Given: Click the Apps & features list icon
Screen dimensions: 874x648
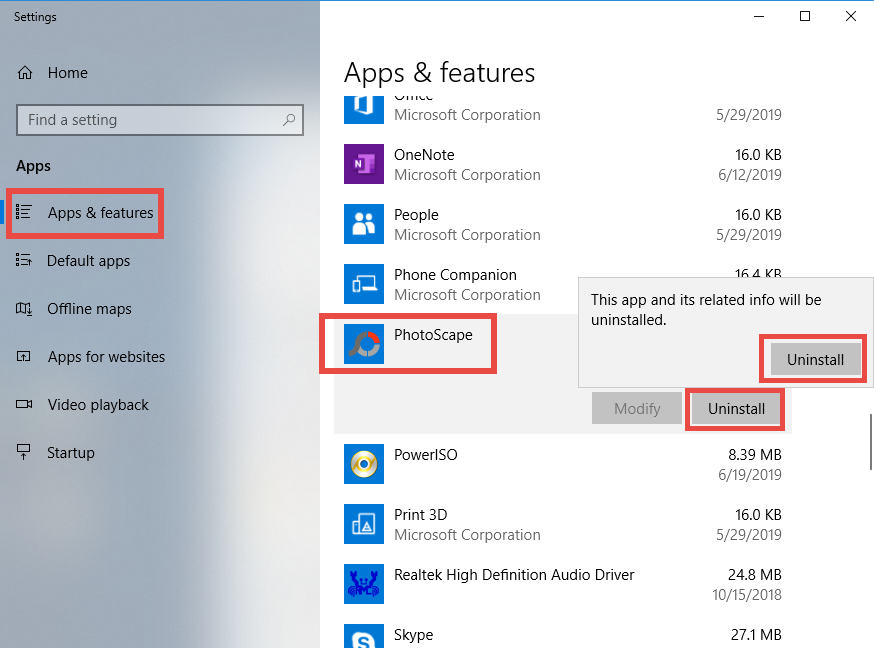Looking at the screenshot, I should coord(23,212).
